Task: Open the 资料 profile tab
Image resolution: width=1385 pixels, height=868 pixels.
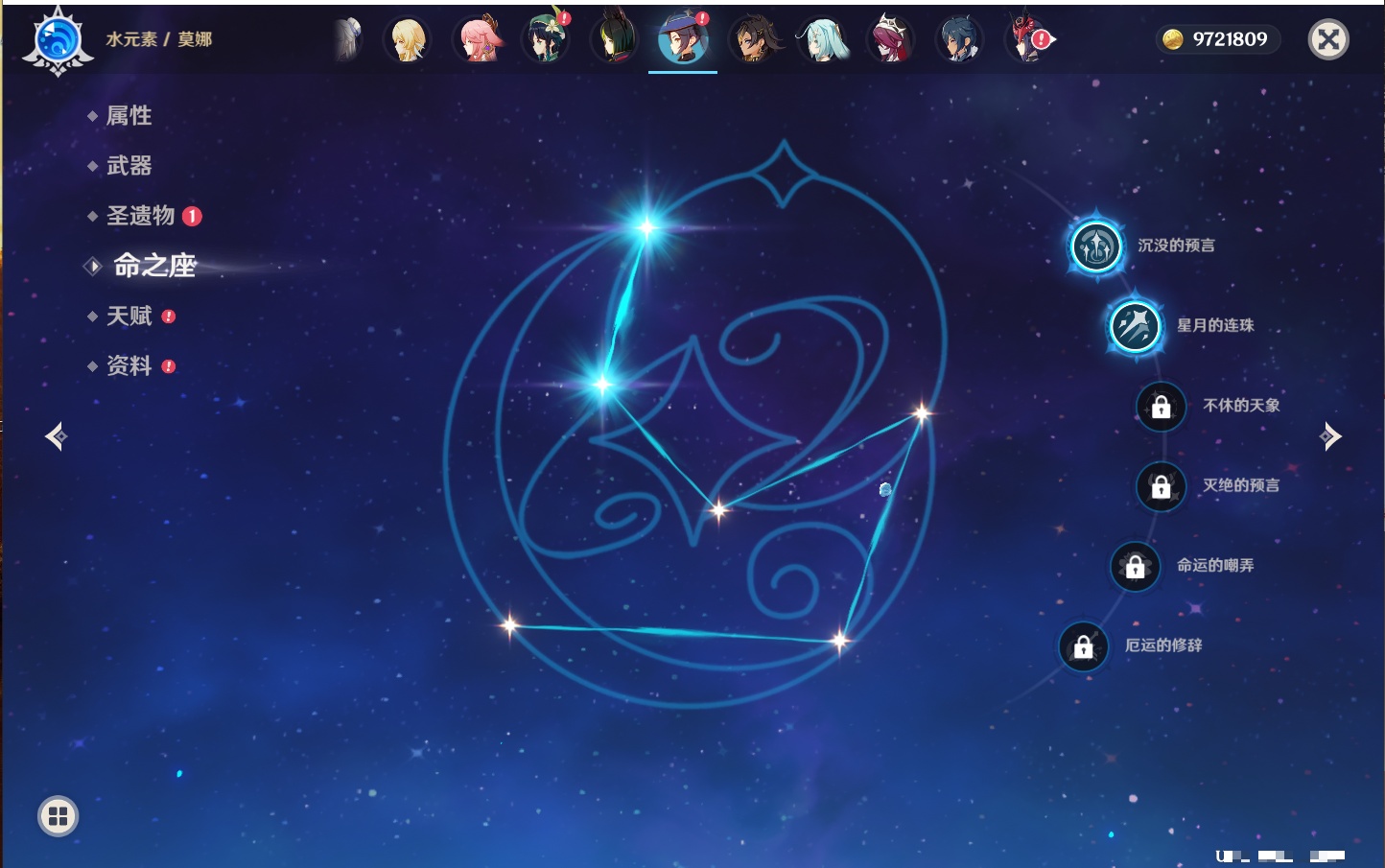Action: tap(130, 365)
